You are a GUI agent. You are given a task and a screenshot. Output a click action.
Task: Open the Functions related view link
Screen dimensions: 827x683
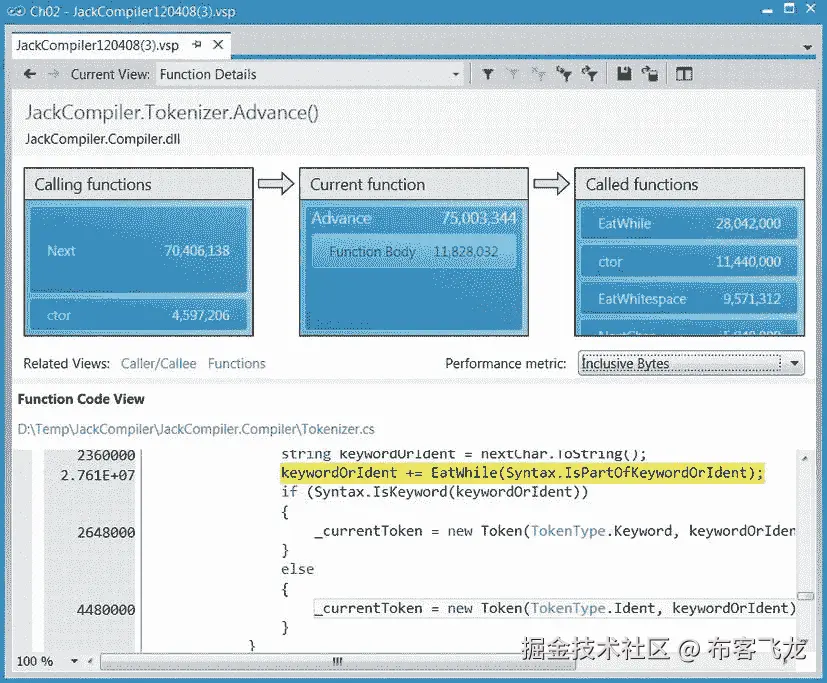pos(236,363)
